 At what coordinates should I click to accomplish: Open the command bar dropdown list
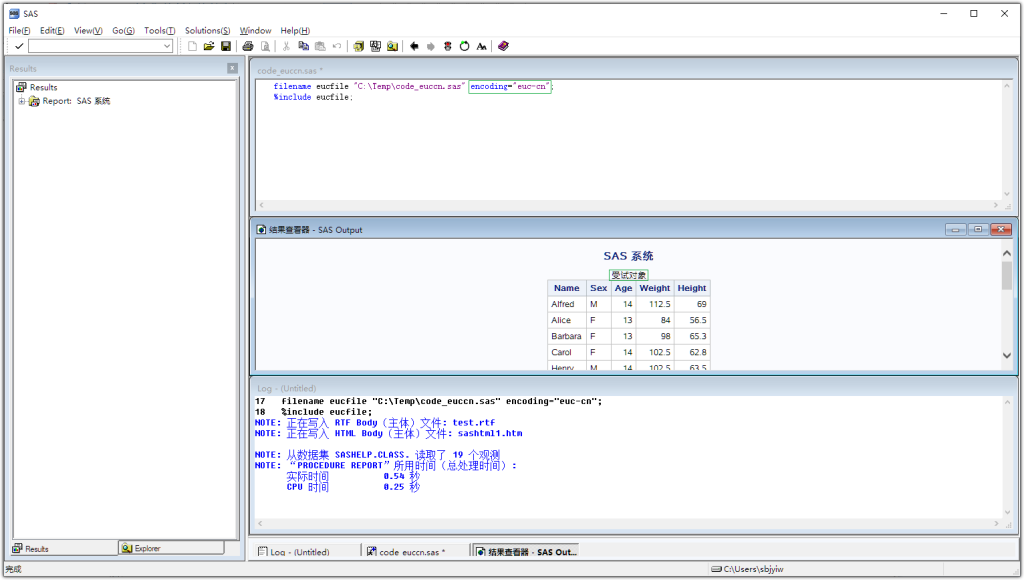click(x=166, y=45)
